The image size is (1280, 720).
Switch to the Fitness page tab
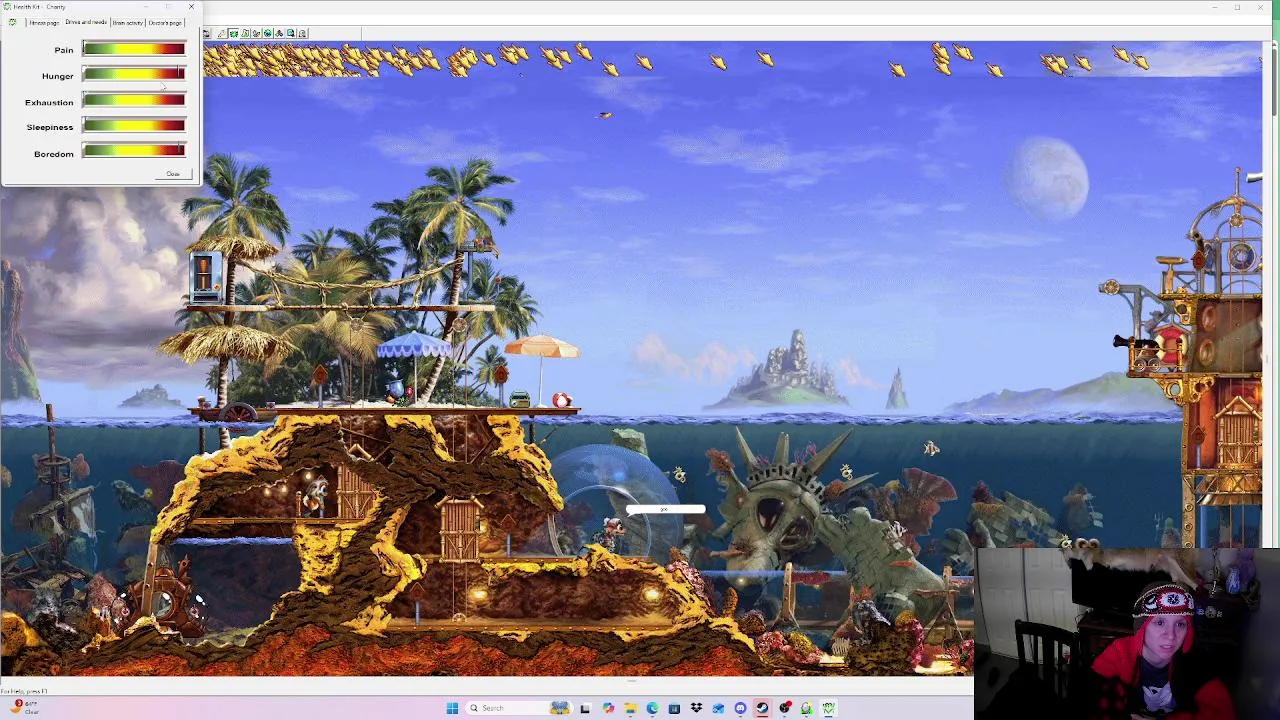pos(44,22)
